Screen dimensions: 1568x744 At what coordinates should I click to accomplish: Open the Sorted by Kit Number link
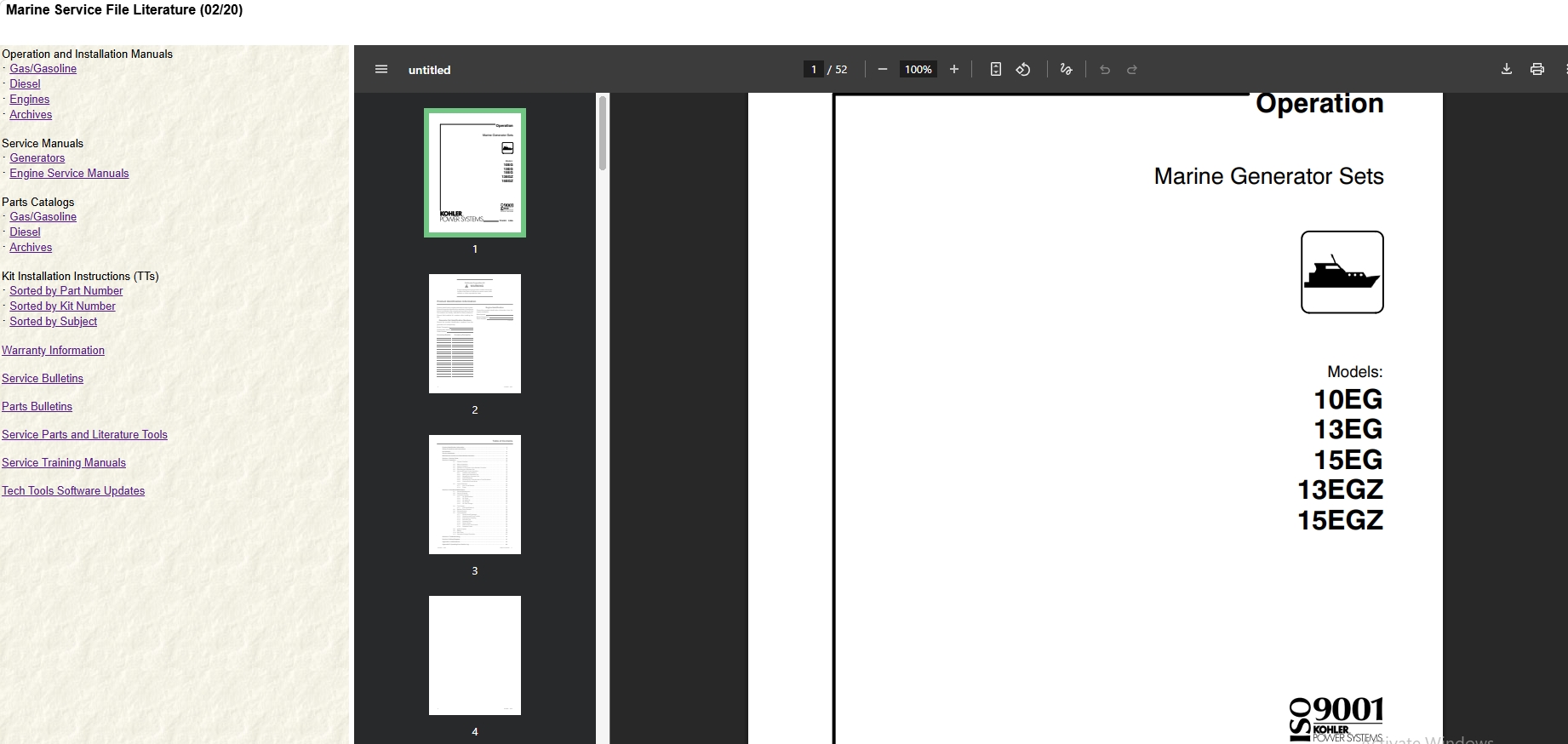click(x=63, y=306)
